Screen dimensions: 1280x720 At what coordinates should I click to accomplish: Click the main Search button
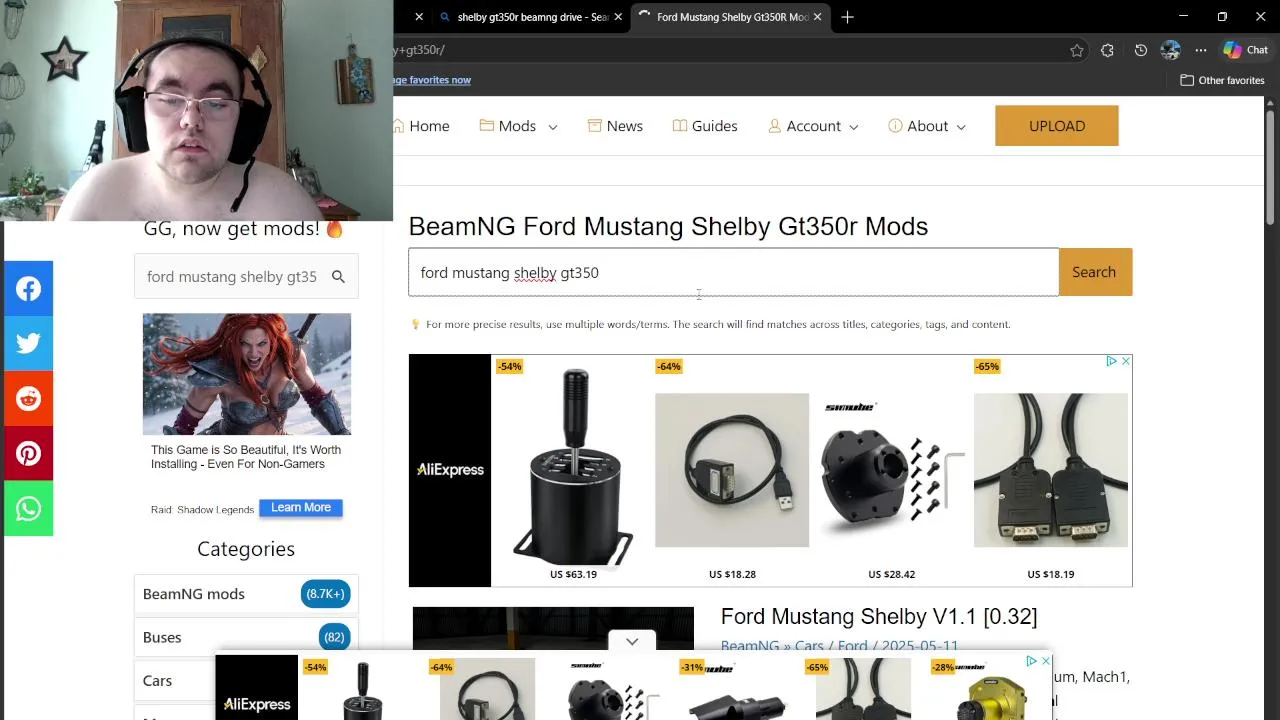[1094, 272]
